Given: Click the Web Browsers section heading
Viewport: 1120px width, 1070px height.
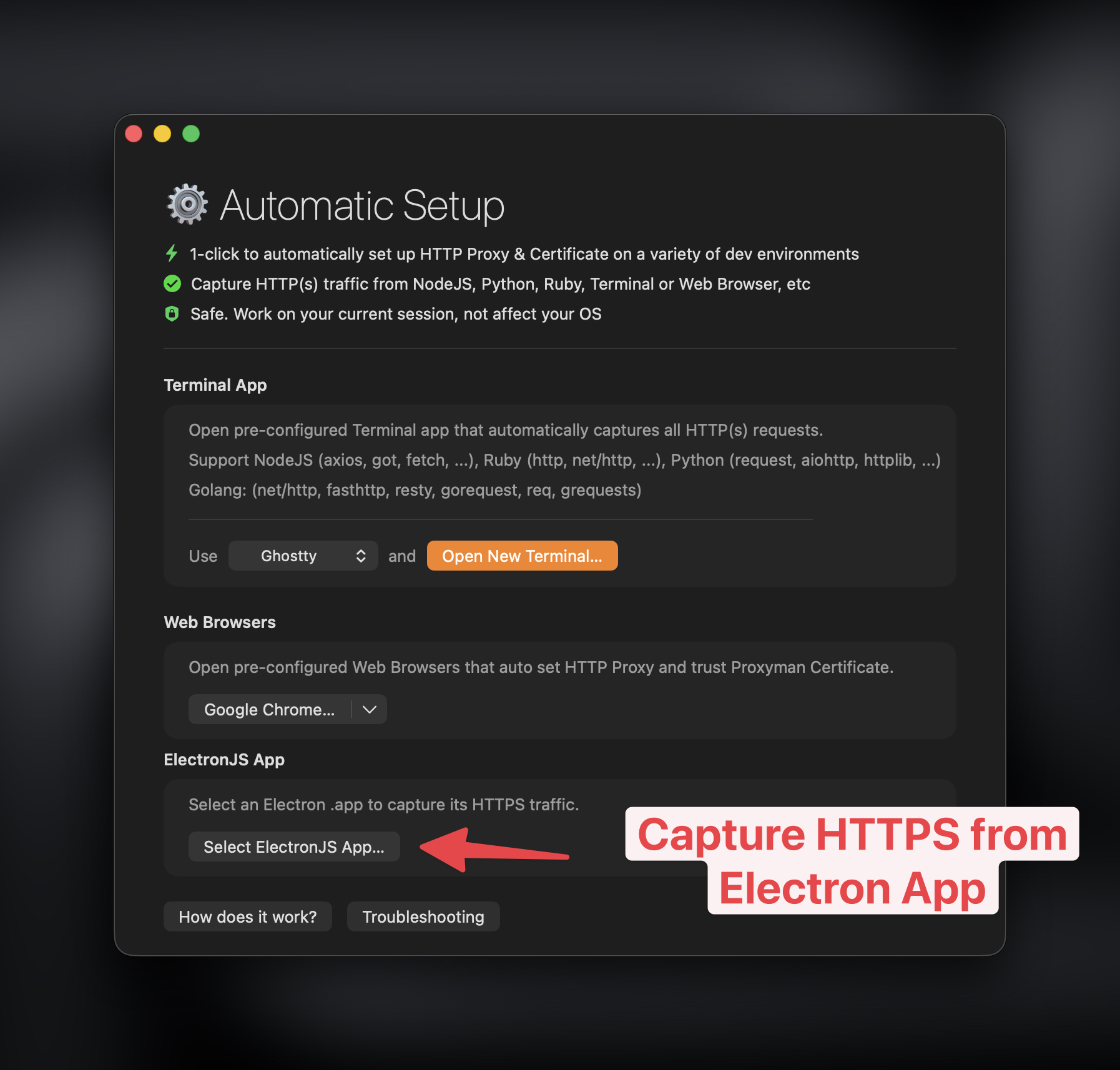Looking at the screenshot, I should [x=220, y=622].
